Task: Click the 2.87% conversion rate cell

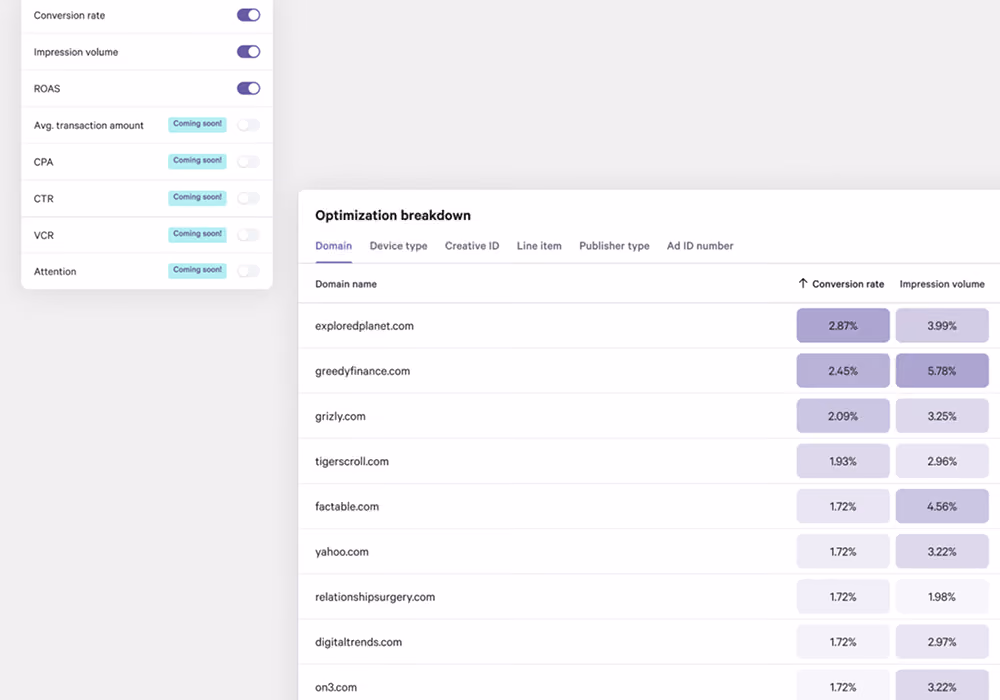Action: pos(843,325)
